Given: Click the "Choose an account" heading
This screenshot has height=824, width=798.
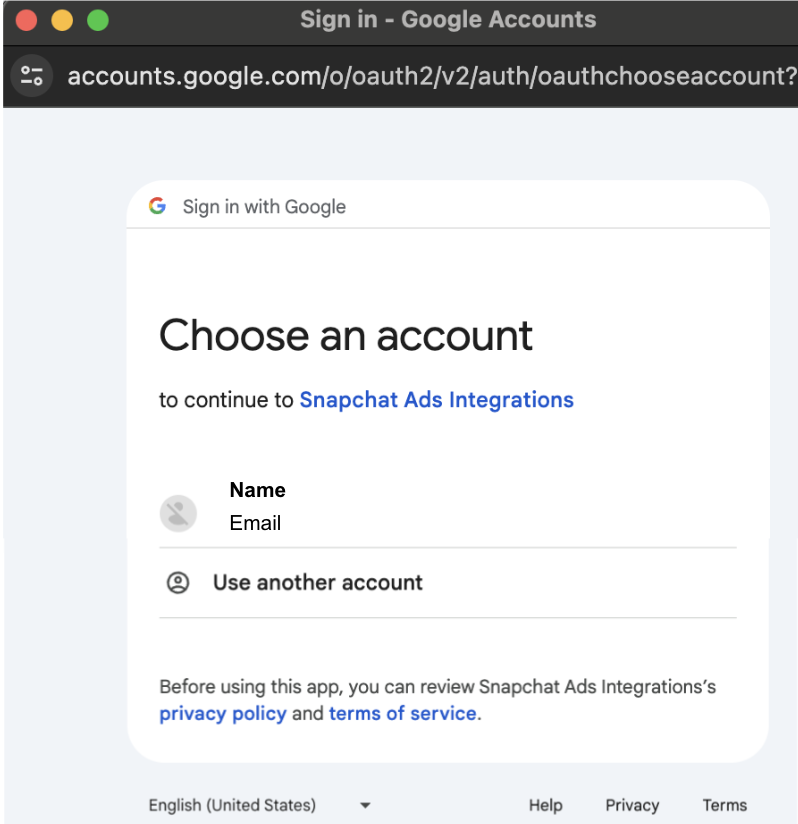Looking at the screenshot, I should click(x=345, y=336).
